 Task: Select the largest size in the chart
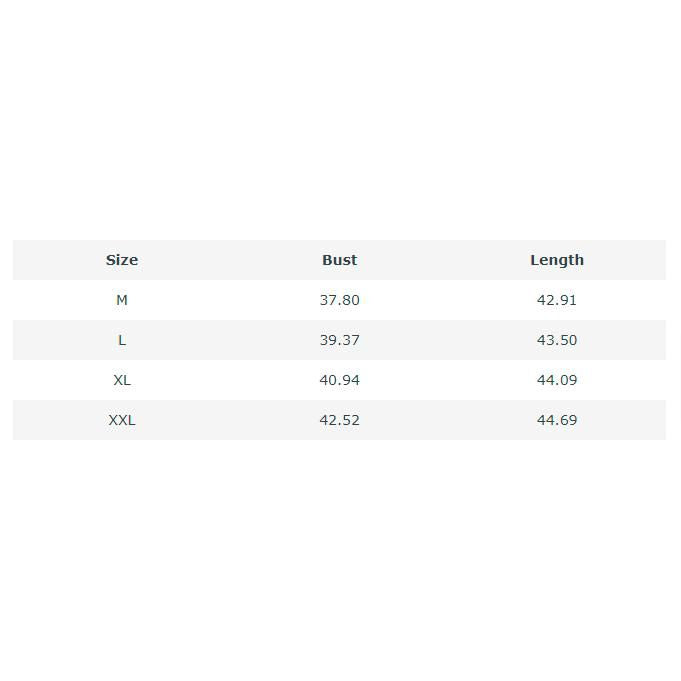point(122,420)
